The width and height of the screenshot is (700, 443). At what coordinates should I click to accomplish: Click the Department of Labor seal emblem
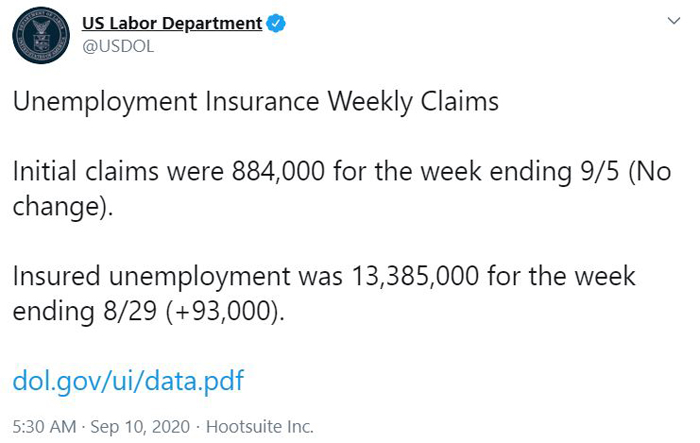point(41,35)
